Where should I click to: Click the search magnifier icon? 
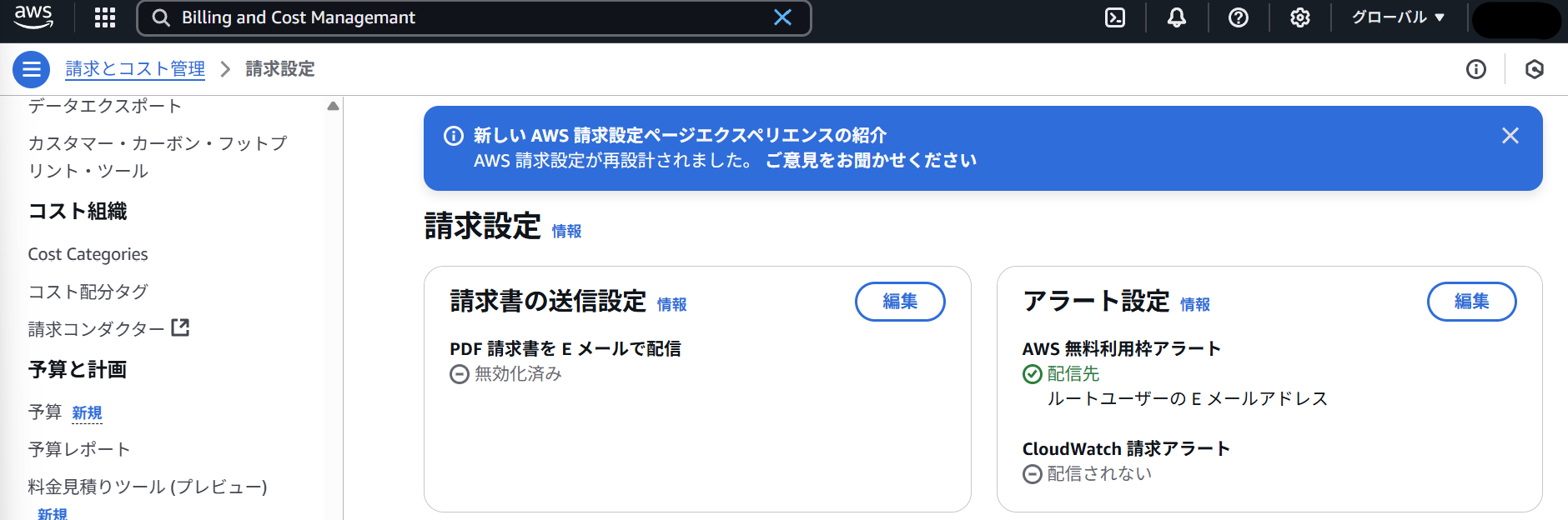tap(161, 17)
